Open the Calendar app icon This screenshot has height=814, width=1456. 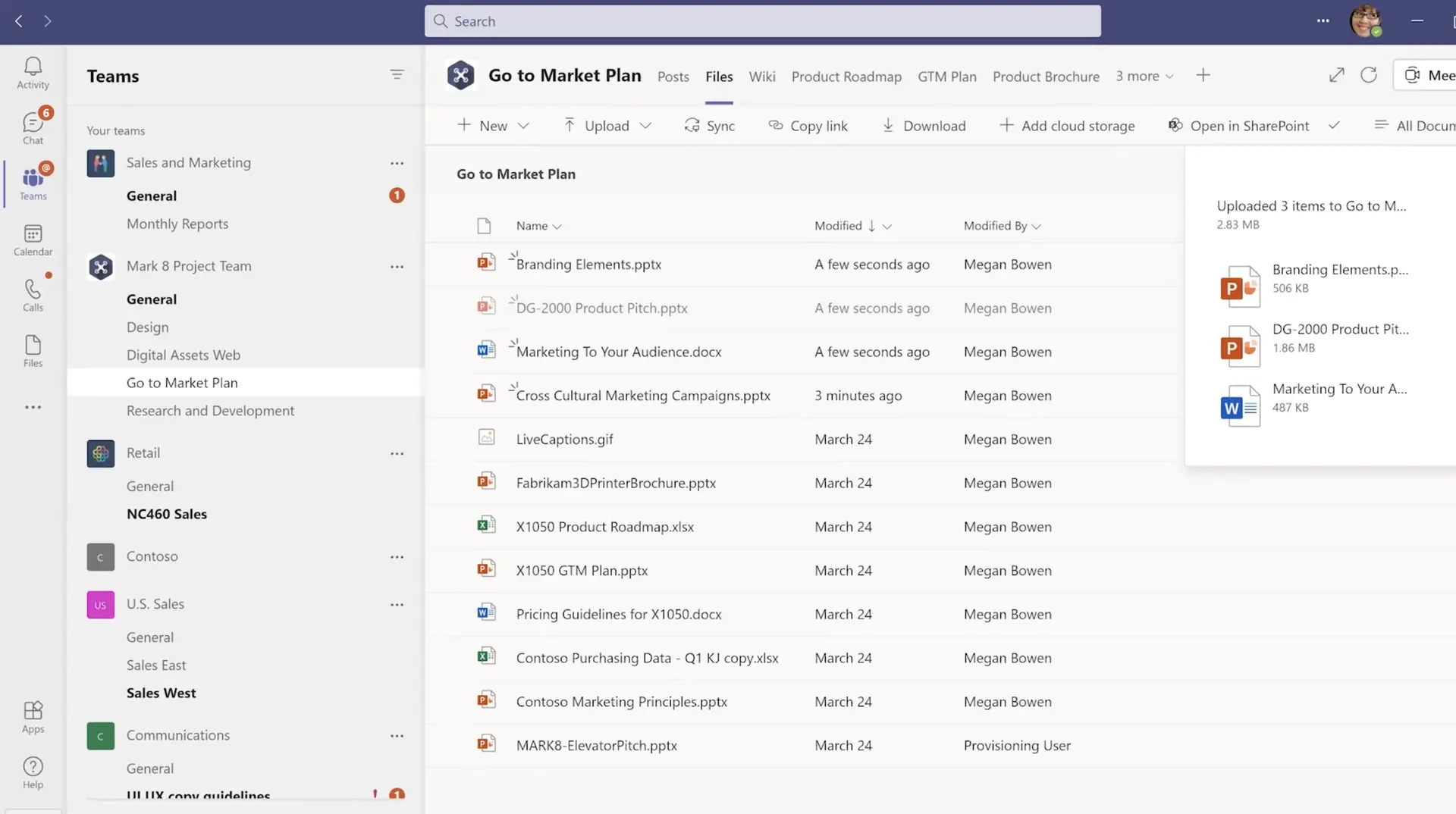click(33, 240)
